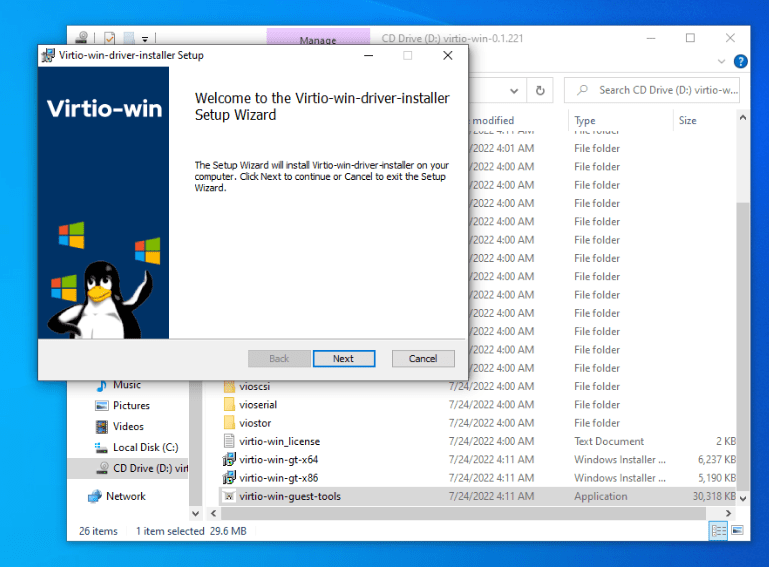The height and width of the screenshot is (567, 769).
Task: Click the 5,190 KB size value
Action: [717, 478]
